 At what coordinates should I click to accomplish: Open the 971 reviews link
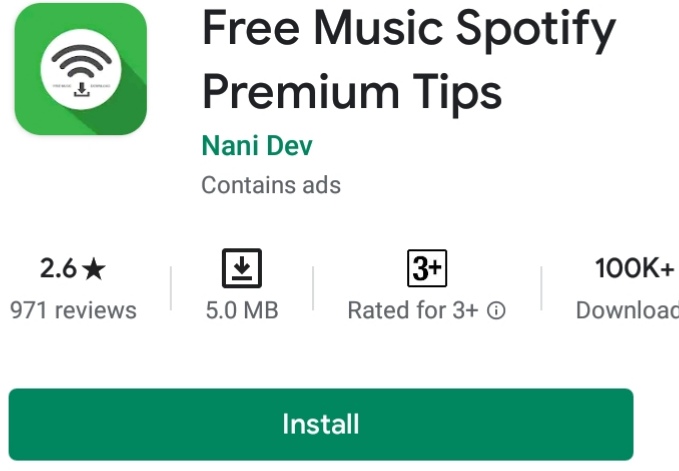point(73,310)
